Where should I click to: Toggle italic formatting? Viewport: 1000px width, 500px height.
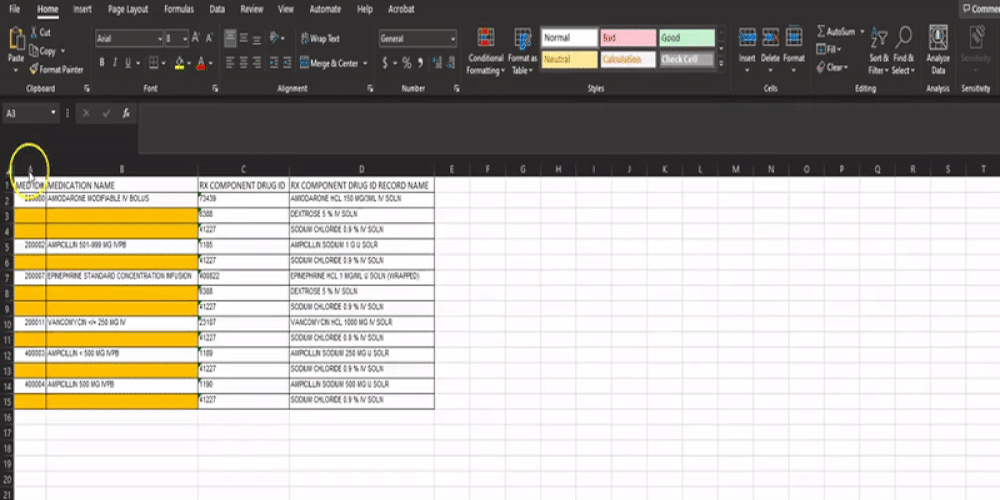(x=115, y=62)
